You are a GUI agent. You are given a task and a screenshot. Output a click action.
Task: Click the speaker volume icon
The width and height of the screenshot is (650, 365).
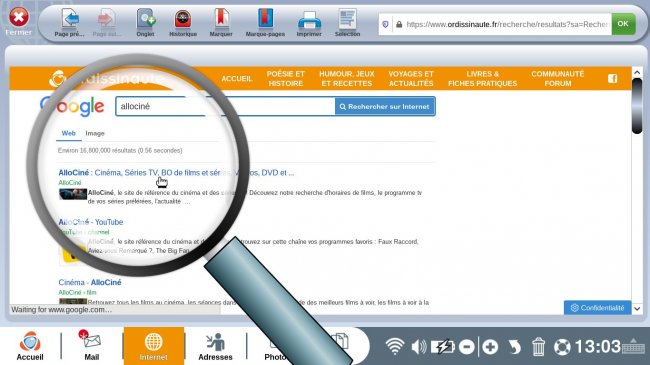[419, 347]
